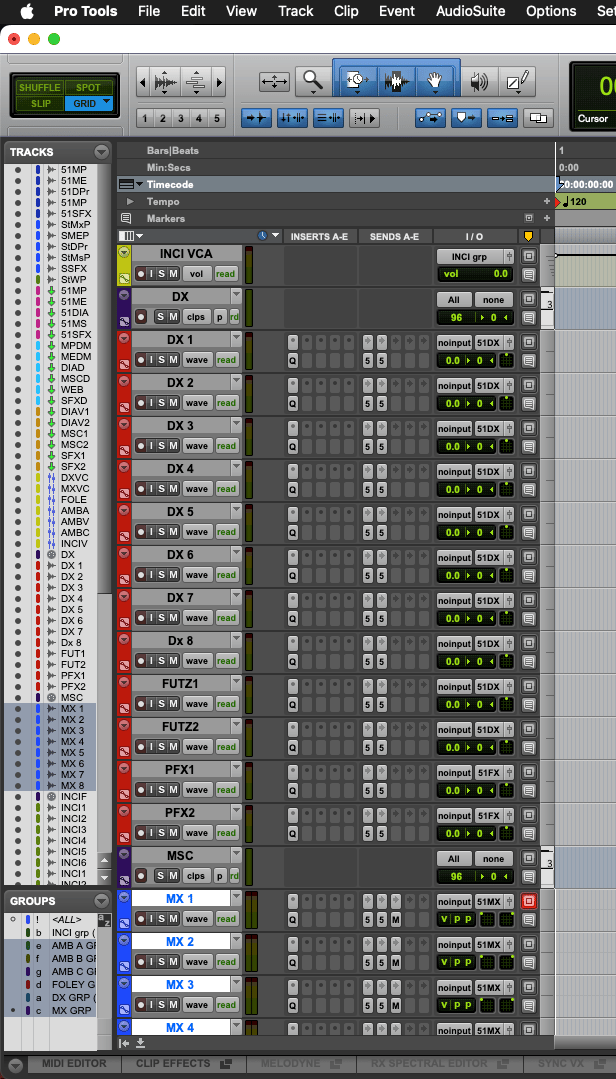The image size is (616, 1079).
Task: Select the Grabber hand tool
Action: coord(435,81)
